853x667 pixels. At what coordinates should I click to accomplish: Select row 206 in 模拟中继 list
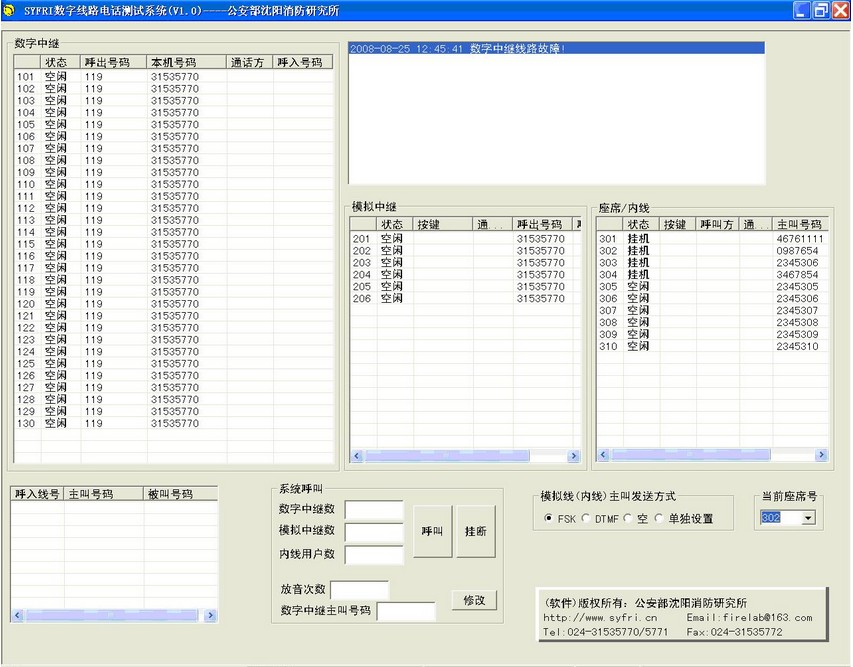(466, 299)
